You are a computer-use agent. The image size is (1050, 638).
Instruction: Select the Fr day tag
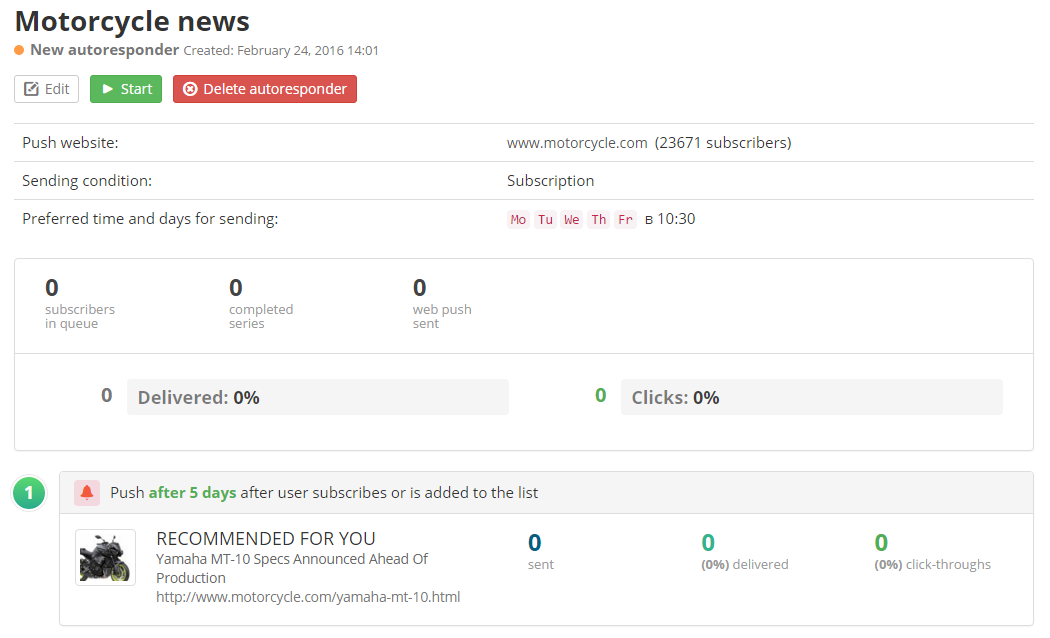point(625,220)
